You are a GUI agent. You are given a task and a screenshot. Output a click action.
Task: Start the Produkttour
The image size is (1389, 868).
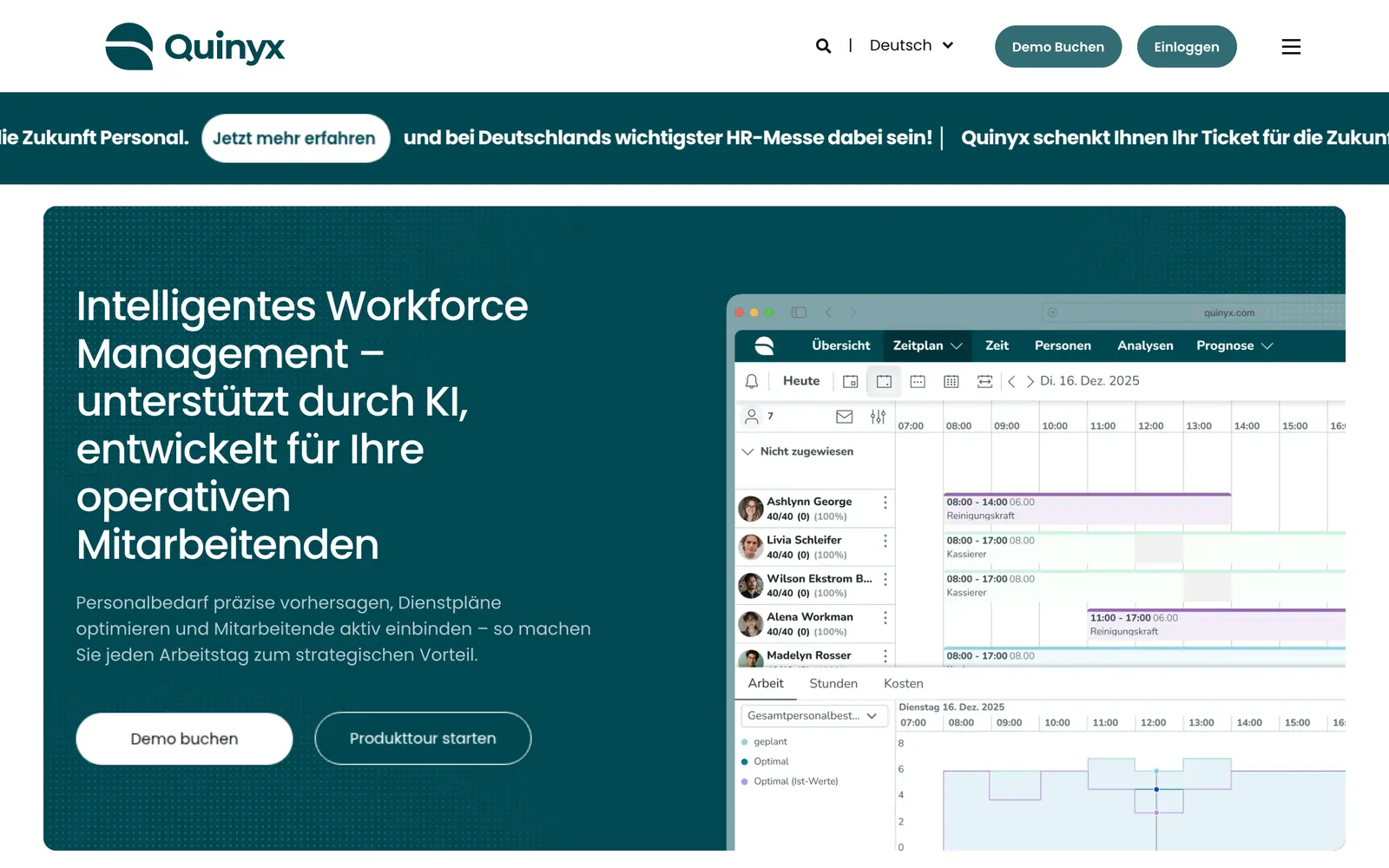[x=423, y=739]
